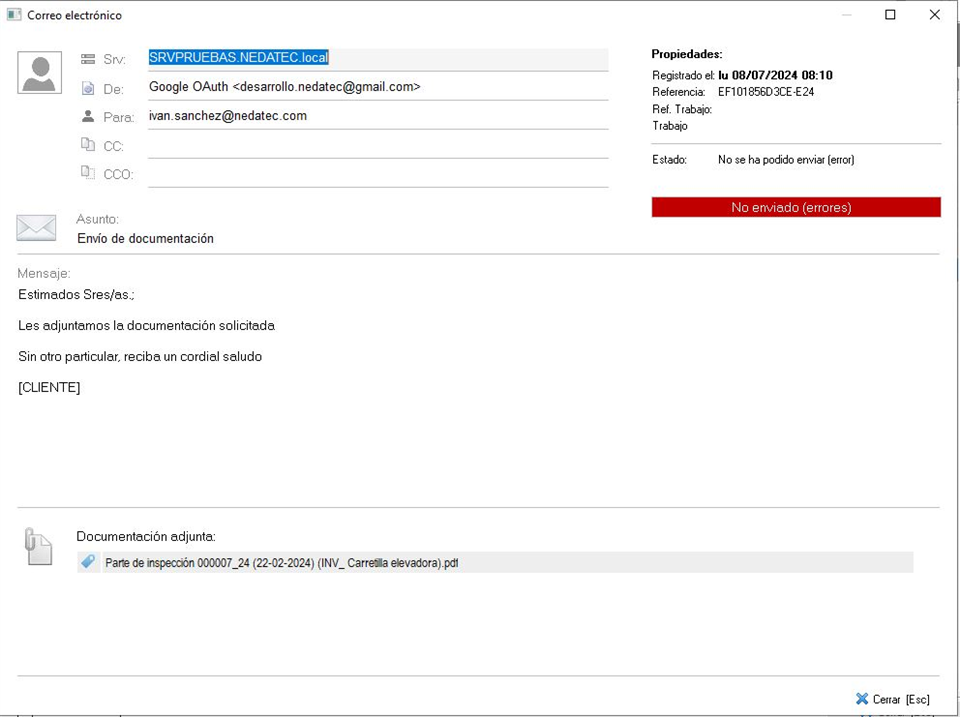960x717 pixels.
Task: Click the empty CC field
Action: pyautogui.click(x=378, y=145)
